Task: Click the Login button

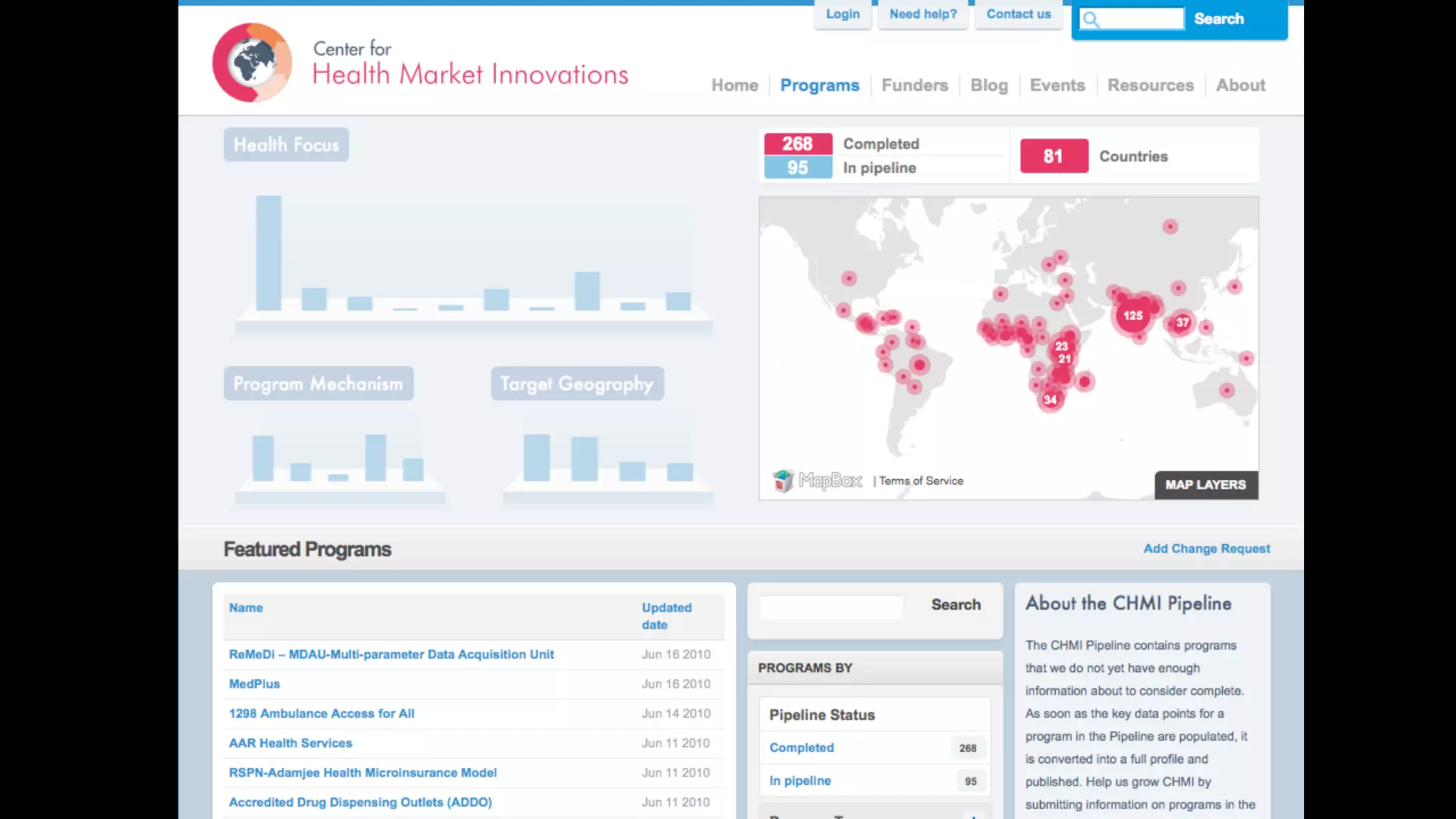Action: pyautogui.click(x=842, y=14)
